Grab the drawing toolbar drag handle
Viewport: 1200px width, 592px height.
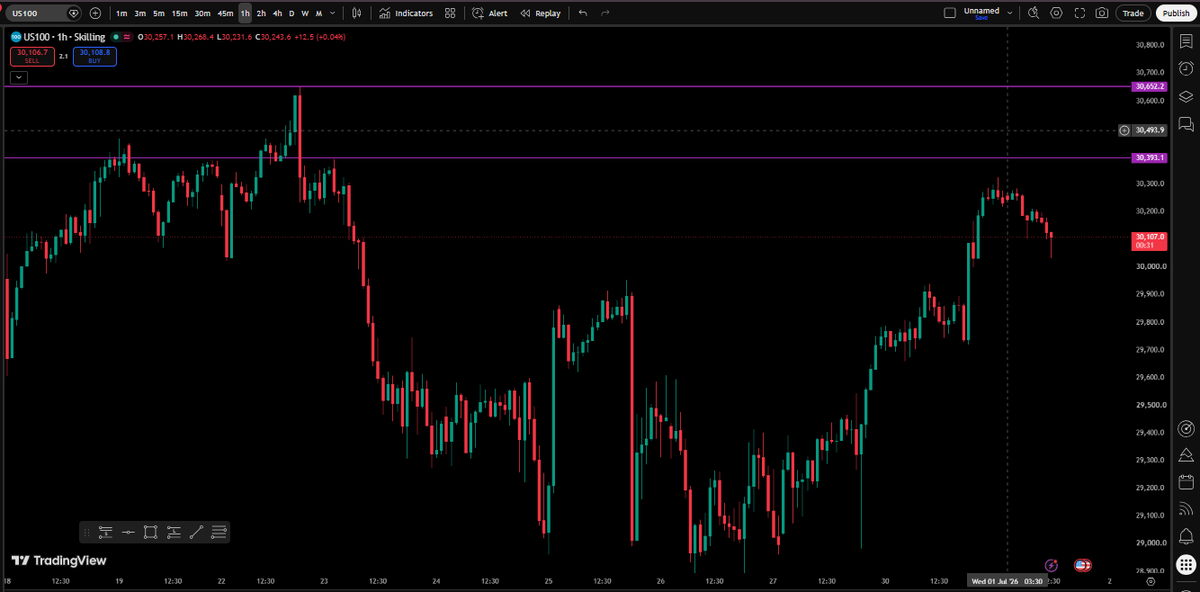click(x=88, y=532)
